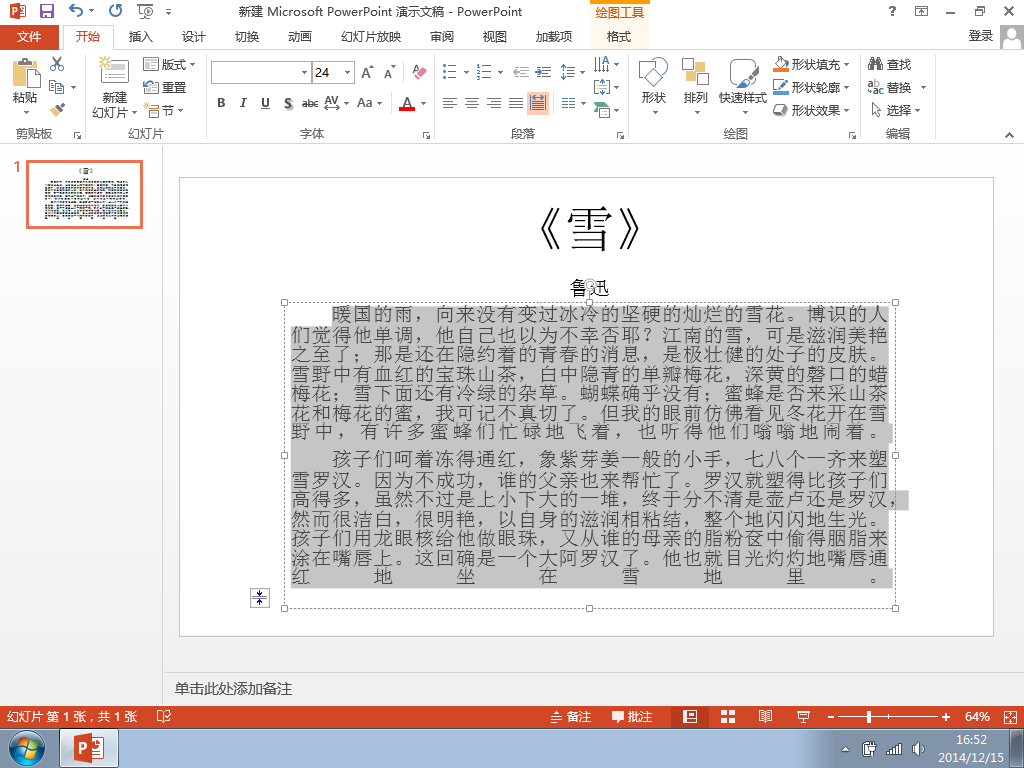
Task: Undo the last action
Action: [x=76, y=11]
